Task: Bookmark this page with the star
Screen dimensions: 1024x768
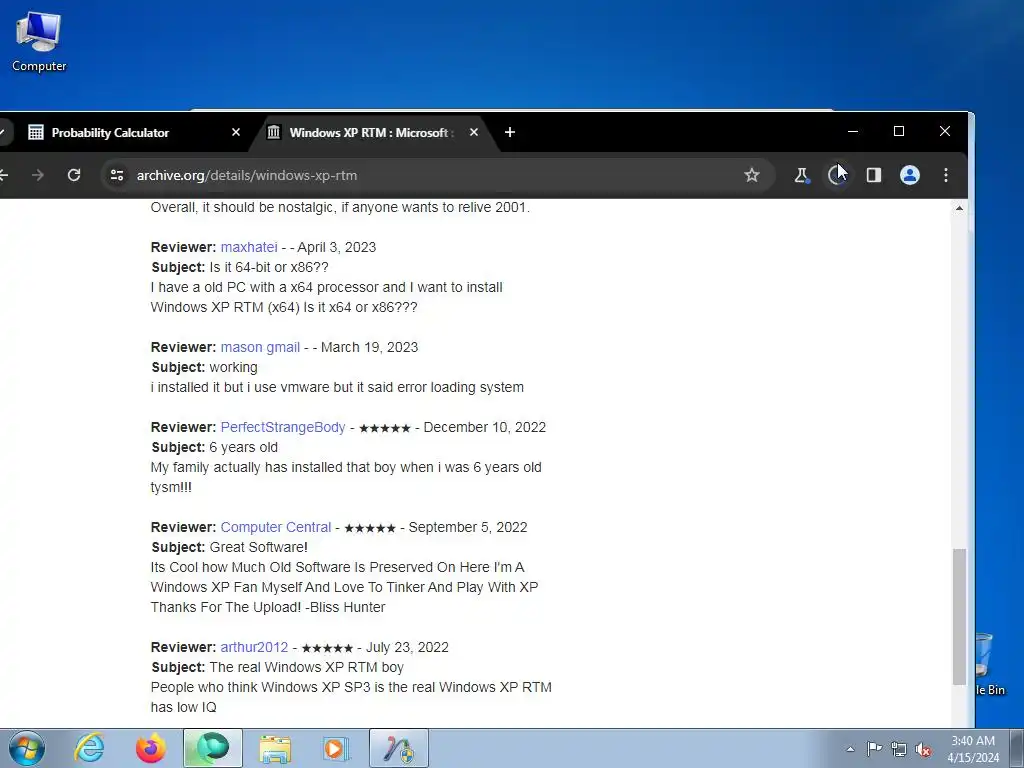Action: [752, 175]
